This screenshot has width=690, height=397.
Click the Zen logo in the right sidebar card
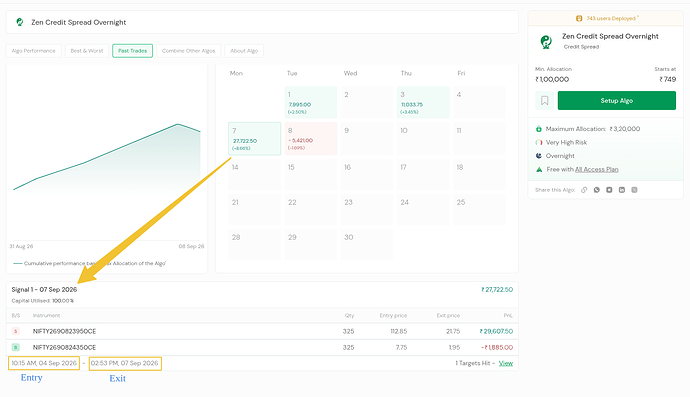(x=546, y=42)
